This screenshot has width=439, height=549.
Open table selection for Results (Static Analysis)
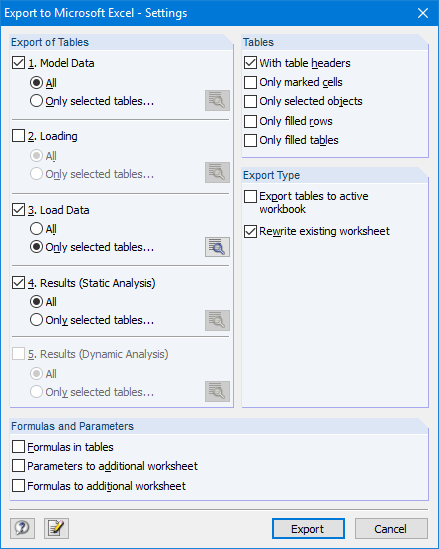[217, 320]
